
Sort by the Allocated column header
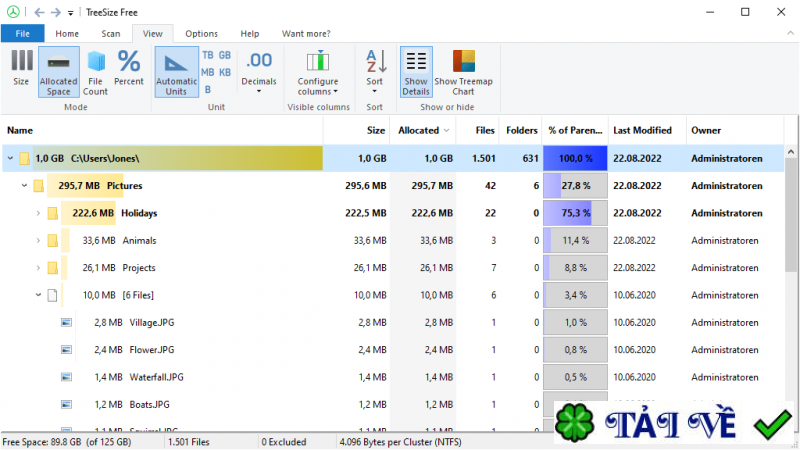coord(423,130)
